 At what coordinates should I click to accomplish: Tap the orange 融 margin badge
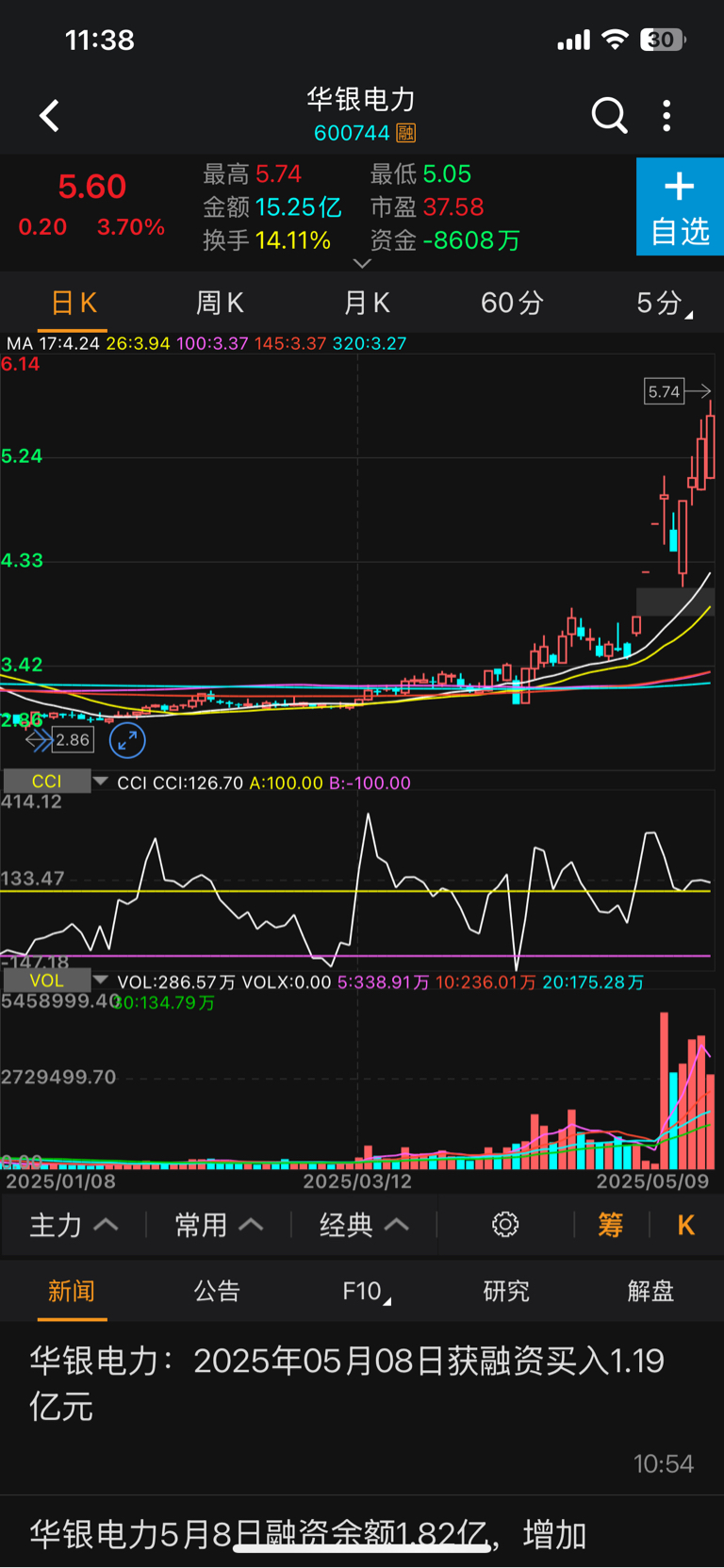coord(406,133)
